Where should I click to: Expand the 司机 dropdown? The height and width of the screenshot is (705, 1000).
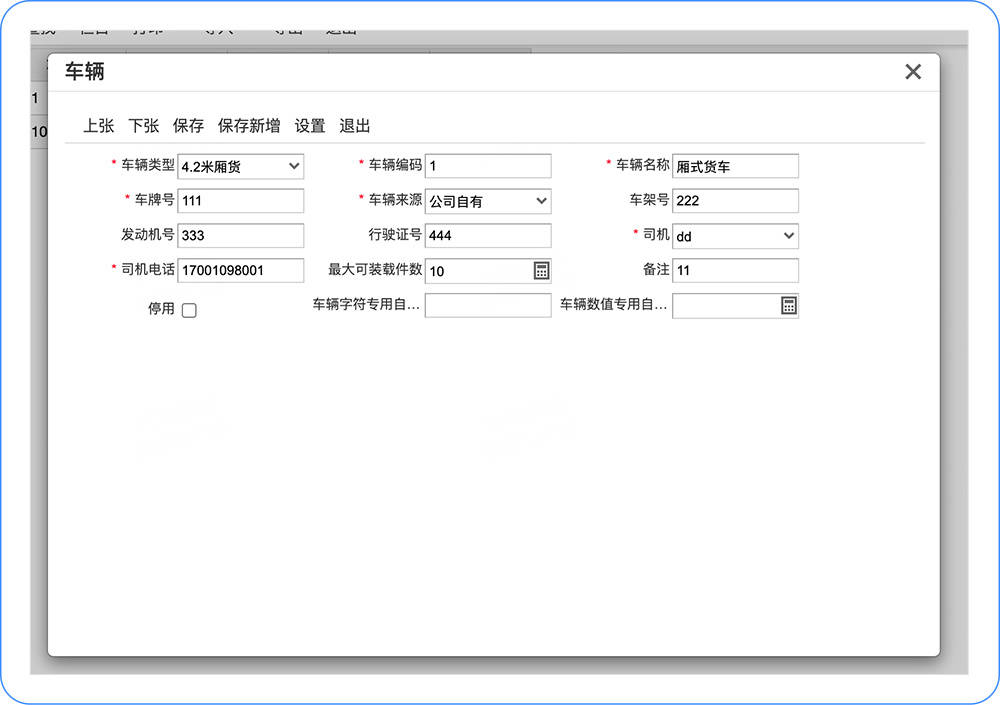point(735,236)
